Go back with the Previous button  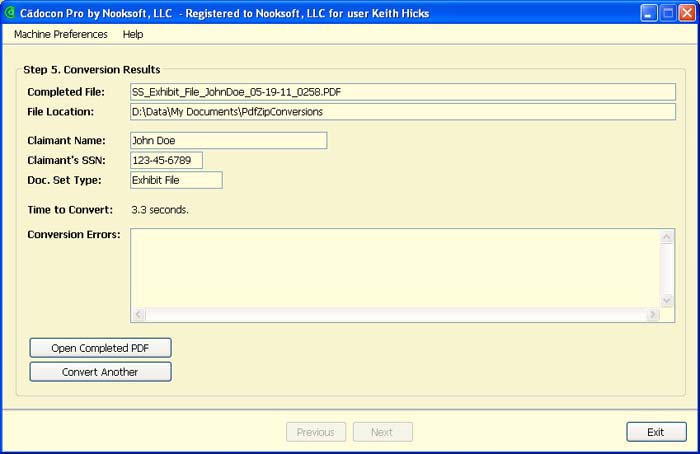[x=316, y=432]
